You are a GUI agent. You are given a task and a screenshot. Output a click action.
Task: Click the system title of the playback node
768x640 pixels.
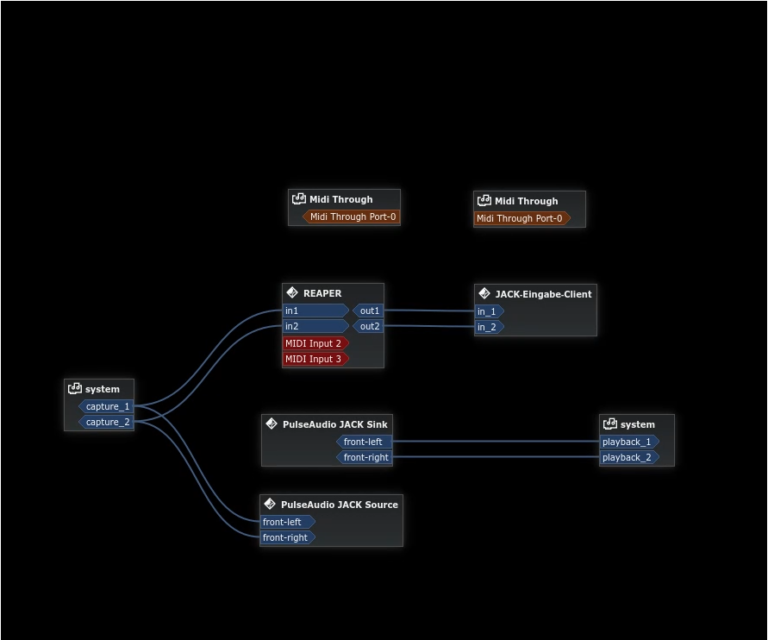point(637,425)
